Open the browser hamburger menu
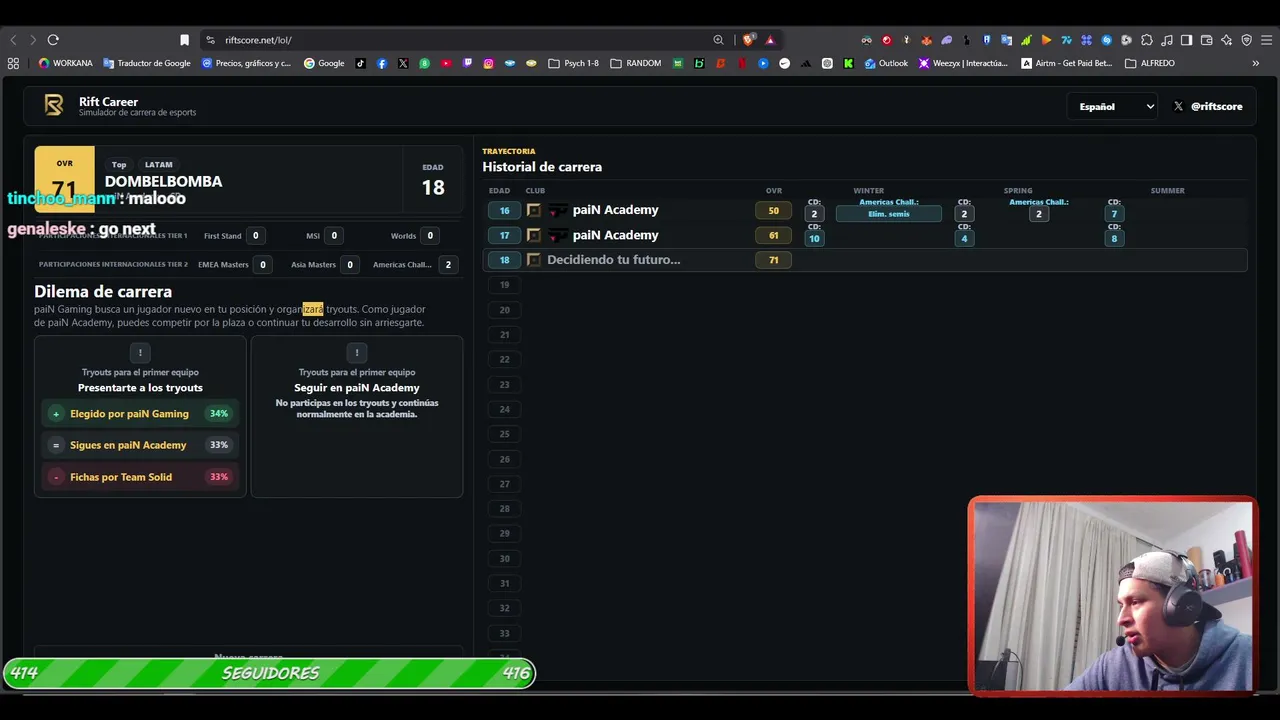The width and height of the screenshot is (1280, 720). 1266,40
